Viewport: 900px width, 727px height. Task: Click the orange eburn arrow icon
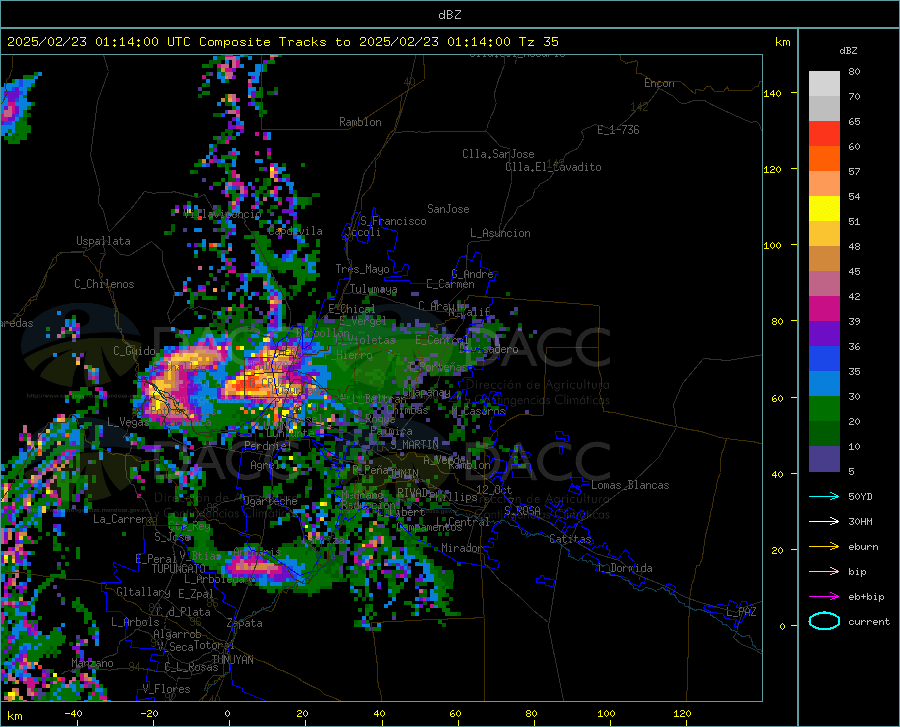click(x=824, y=547)
